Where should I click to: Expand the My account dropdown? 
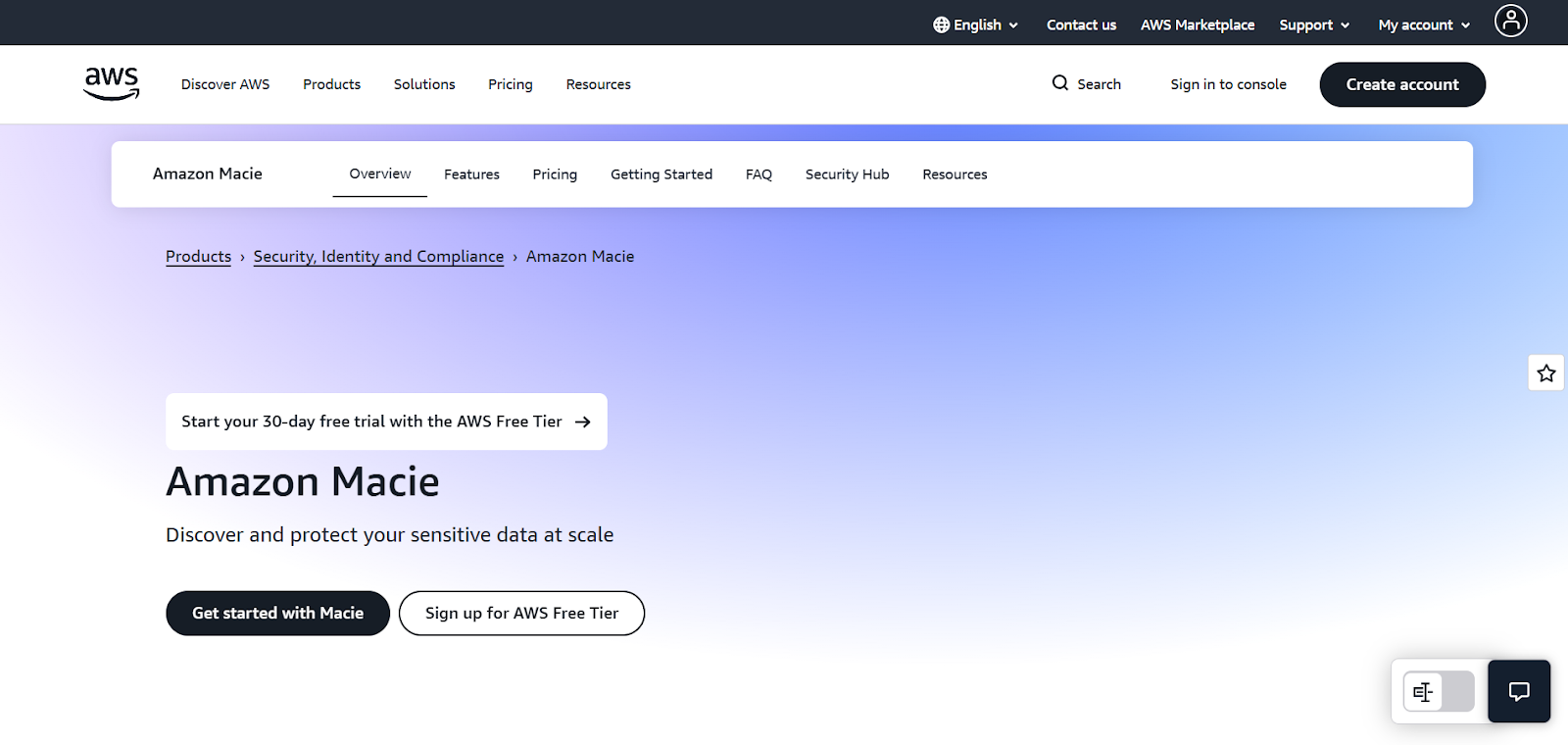pos(1424,25)
